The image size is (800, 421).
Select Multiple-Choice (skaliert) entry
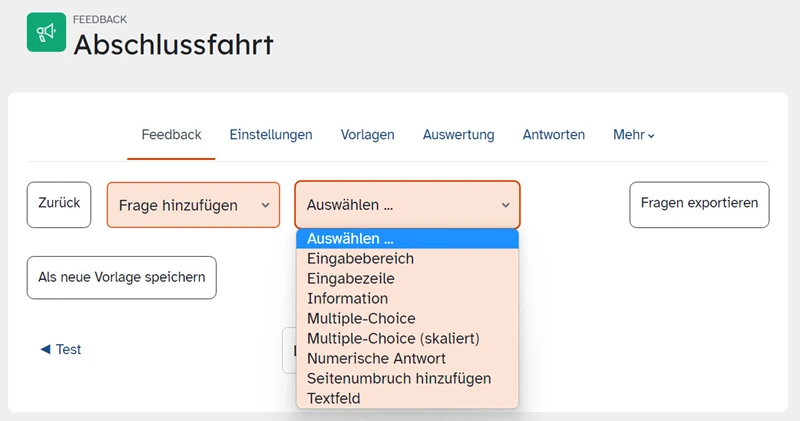click(x=393, y=338)
